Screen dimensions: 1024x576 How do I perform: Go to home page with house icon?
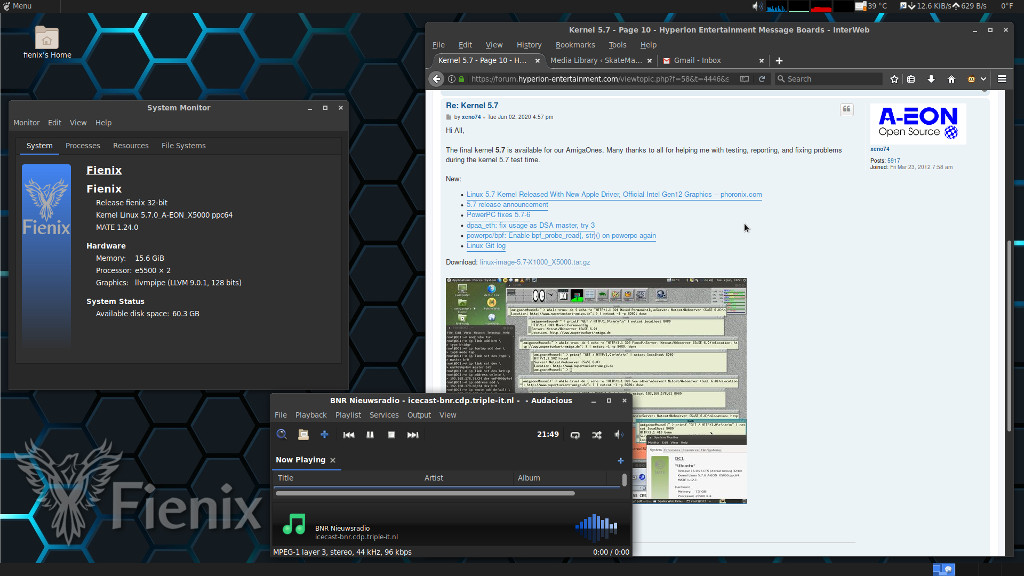pyautogui.click(x=952, y=79)
